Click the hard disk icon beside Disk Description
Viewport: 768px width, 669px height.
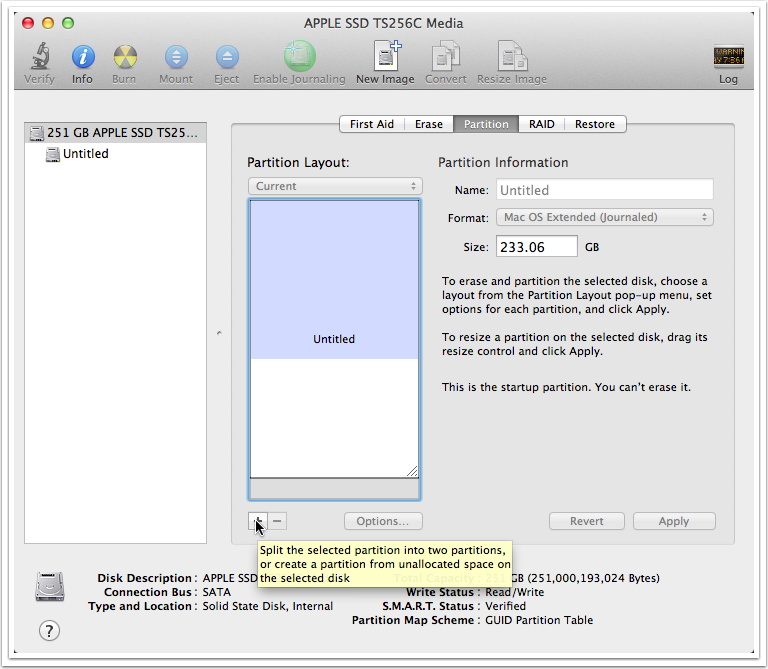[x=49, y=586]
